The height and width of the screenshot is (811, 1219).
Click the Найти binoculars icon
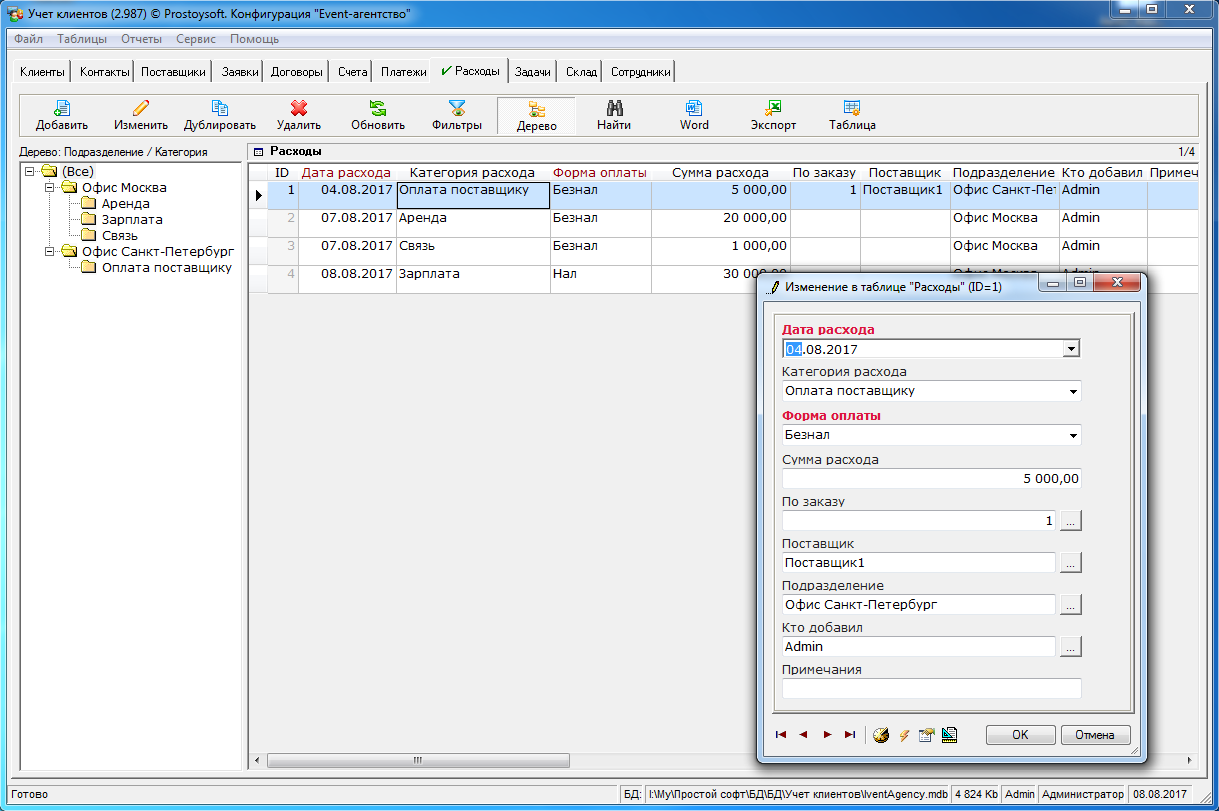614,109
